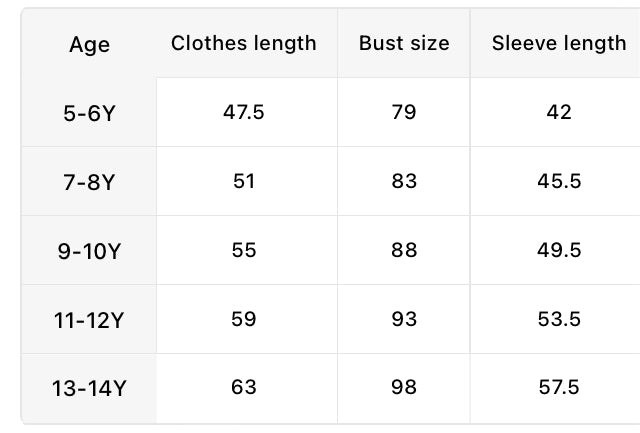The height and width of the screenshot is (433, 640).
Task: Click the Clothes length column header
Action: pyautogui.click(x=244, y=43)
